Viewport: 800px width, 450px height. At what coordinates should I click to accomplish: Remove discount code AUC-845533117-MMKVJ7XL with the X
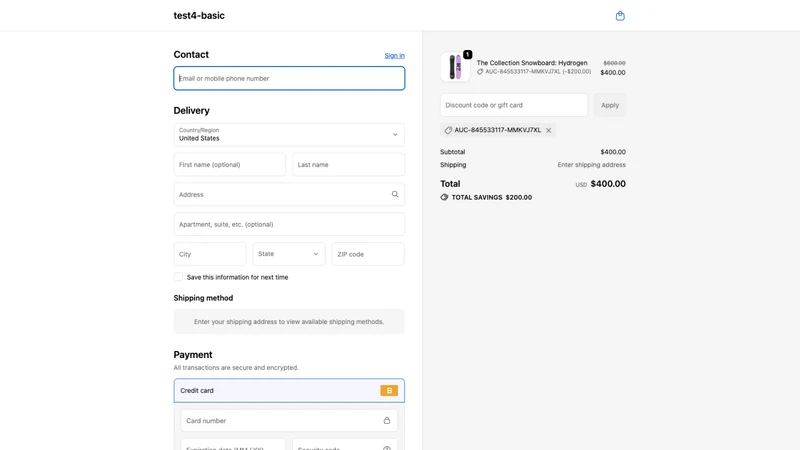click(548, 130)
